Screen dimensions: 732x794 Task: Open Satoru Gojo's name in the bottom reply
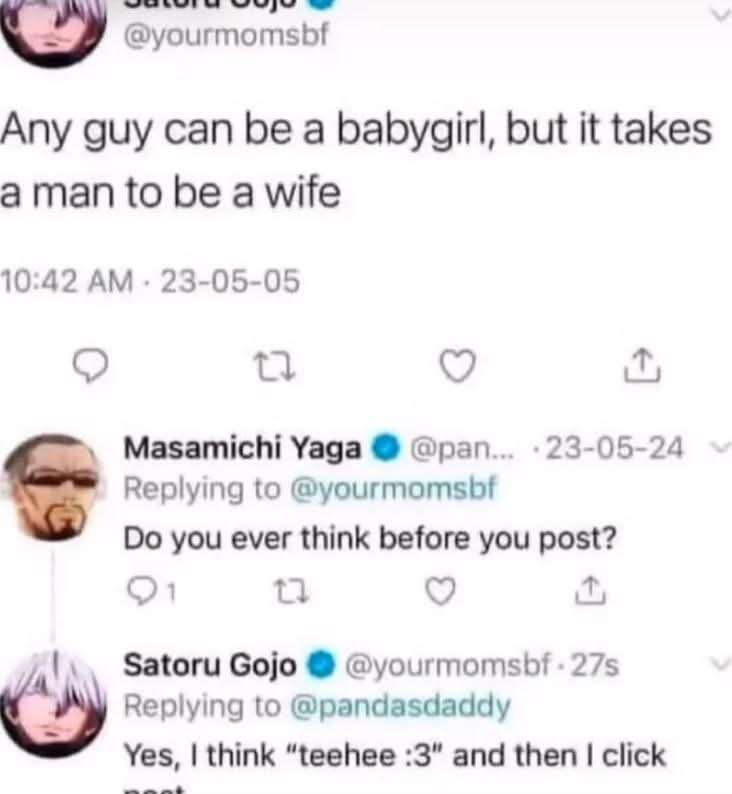coord(210,665)
